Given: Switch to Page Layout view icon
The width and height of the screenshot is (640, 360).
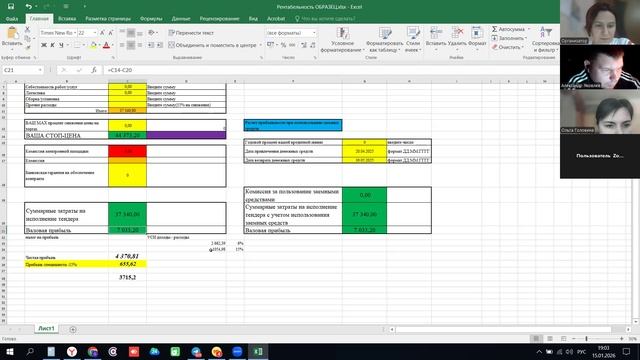Looking at the screenshot, I should 550,338.
